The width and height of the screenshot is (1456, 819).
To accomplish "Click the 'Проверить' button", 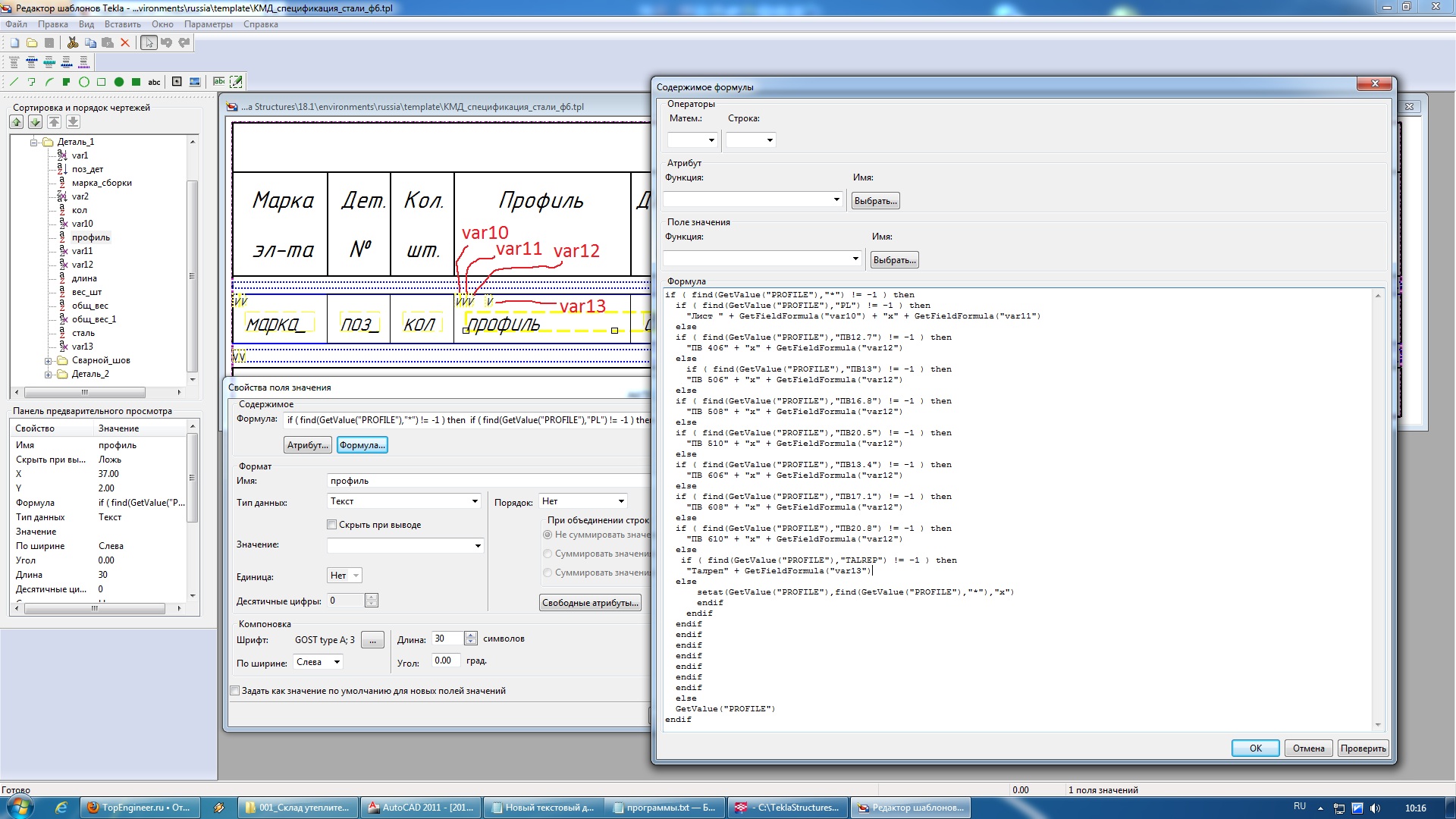I will click(1363, 748).
